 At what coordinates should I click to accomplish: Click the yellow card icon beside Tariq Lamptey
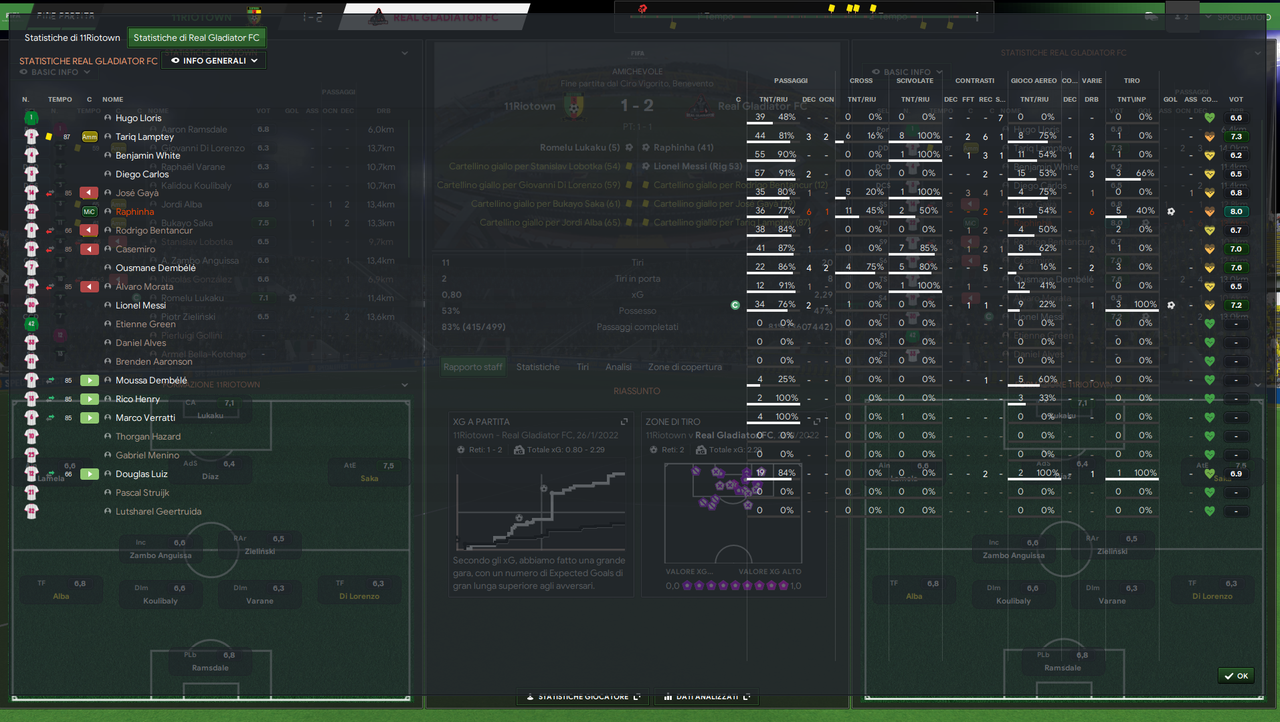click(x=48, y=137)
